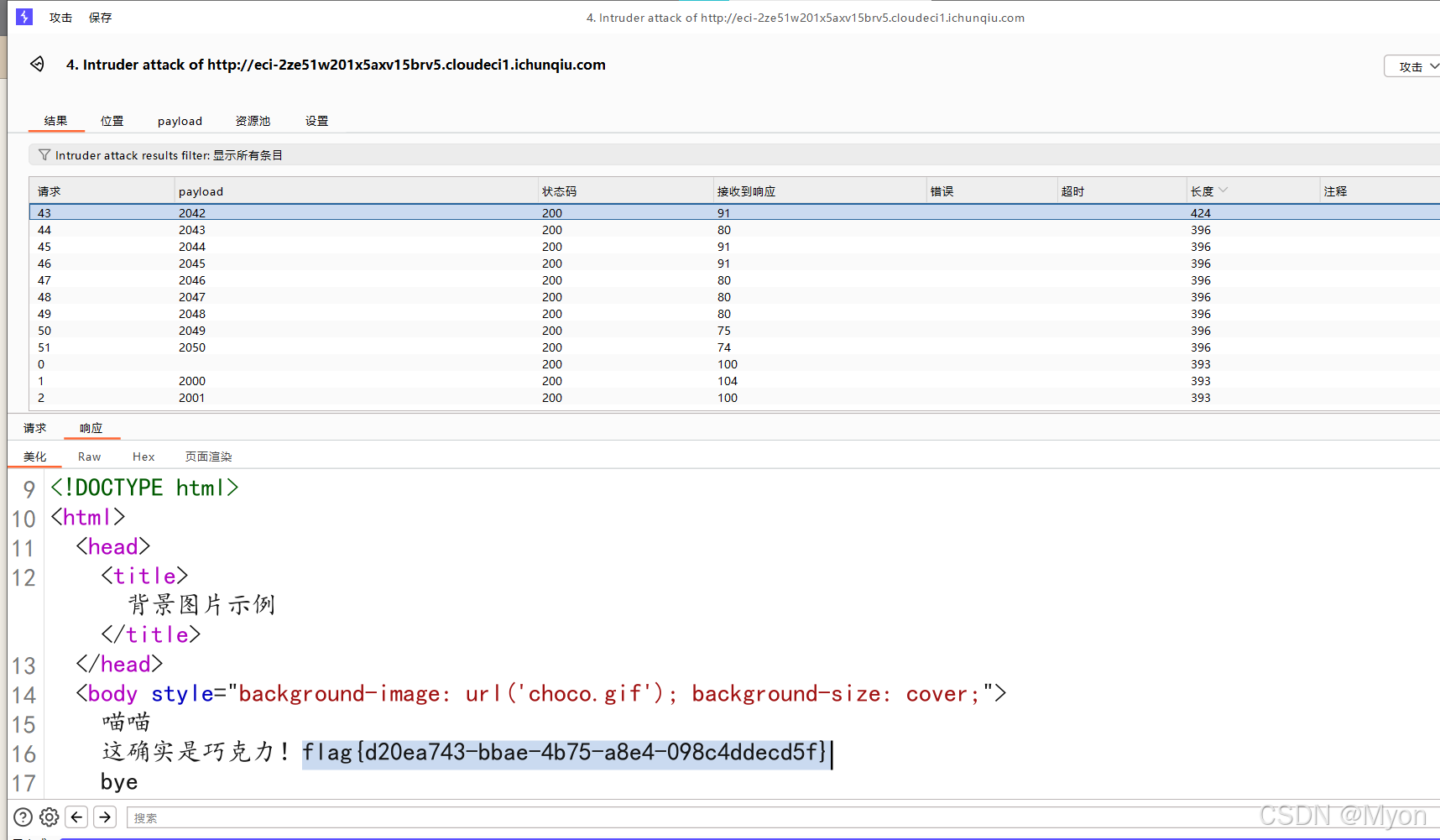Click the 背景图片示例 title text

201,605
